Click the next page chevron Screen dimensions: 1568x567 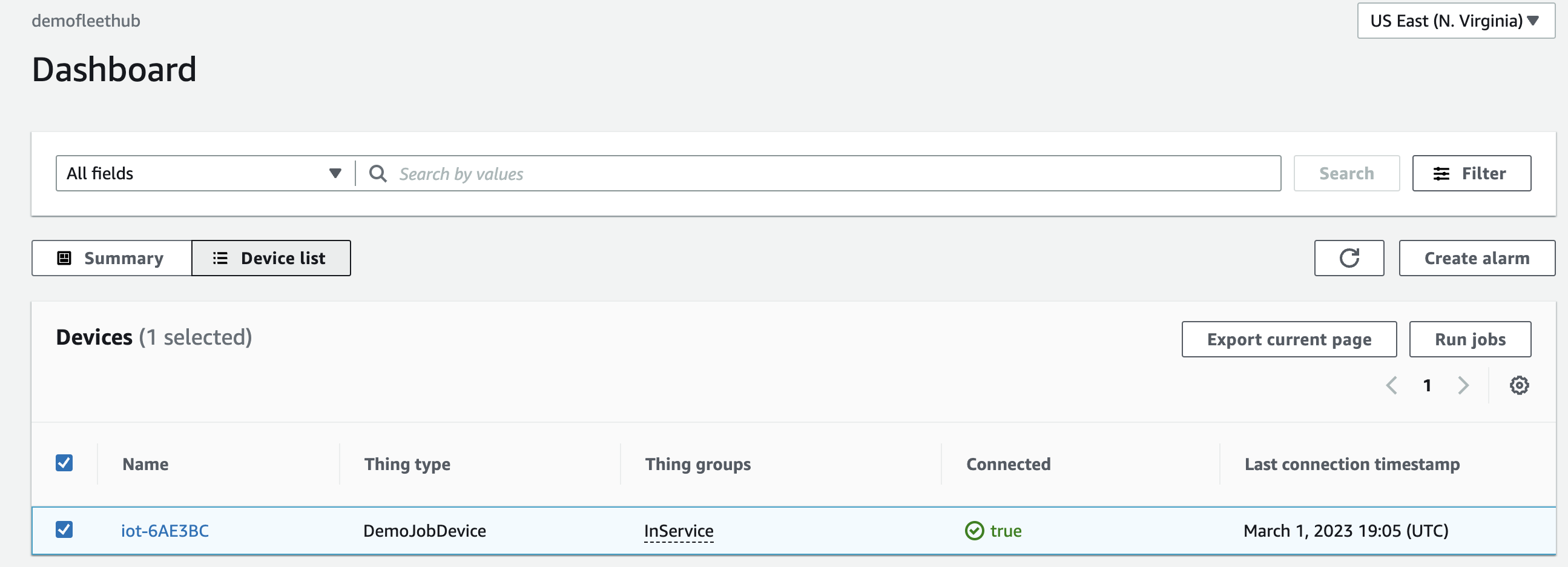point(1463,385)
